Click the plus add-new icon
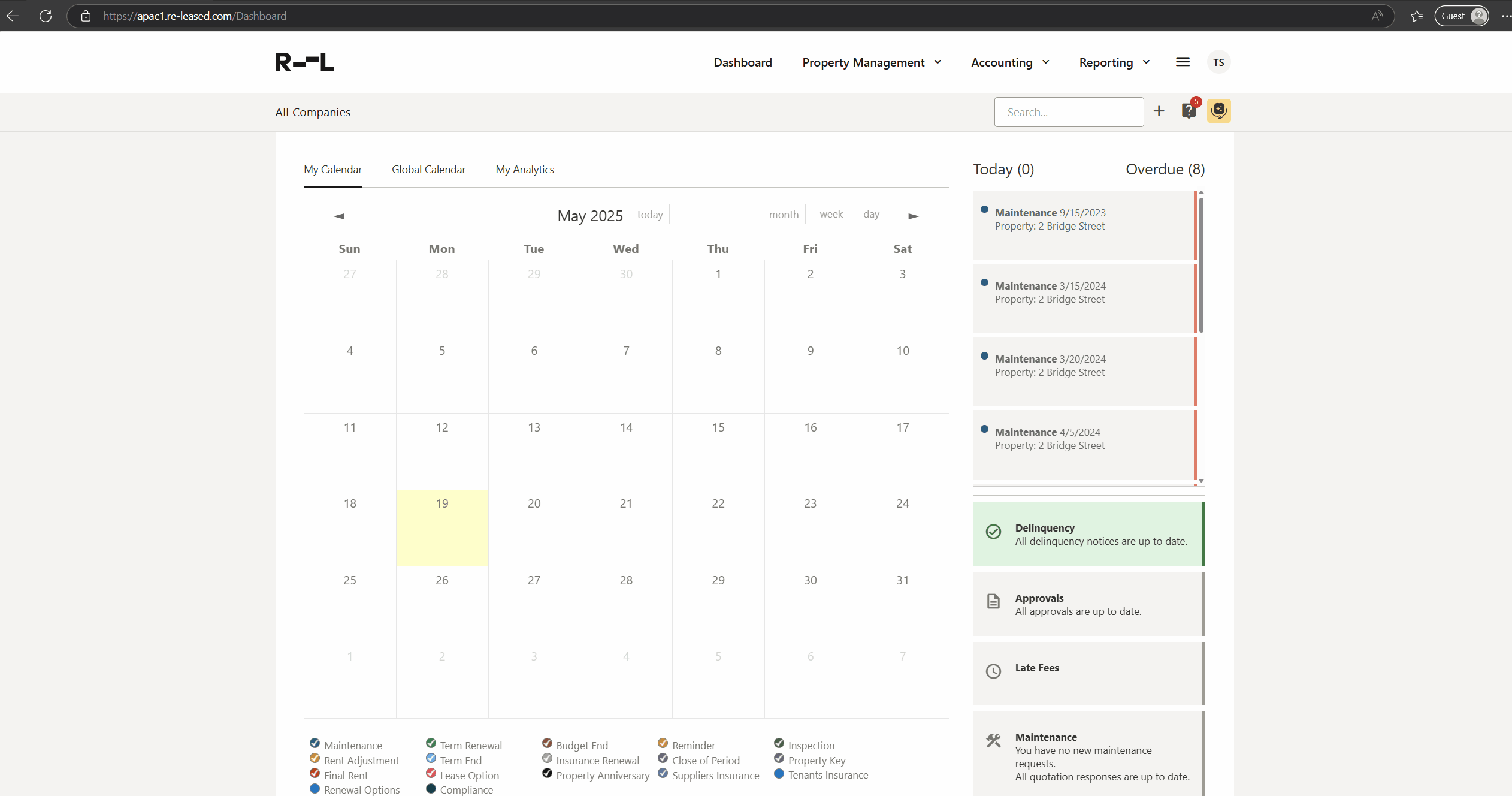 pos(1159,111)
